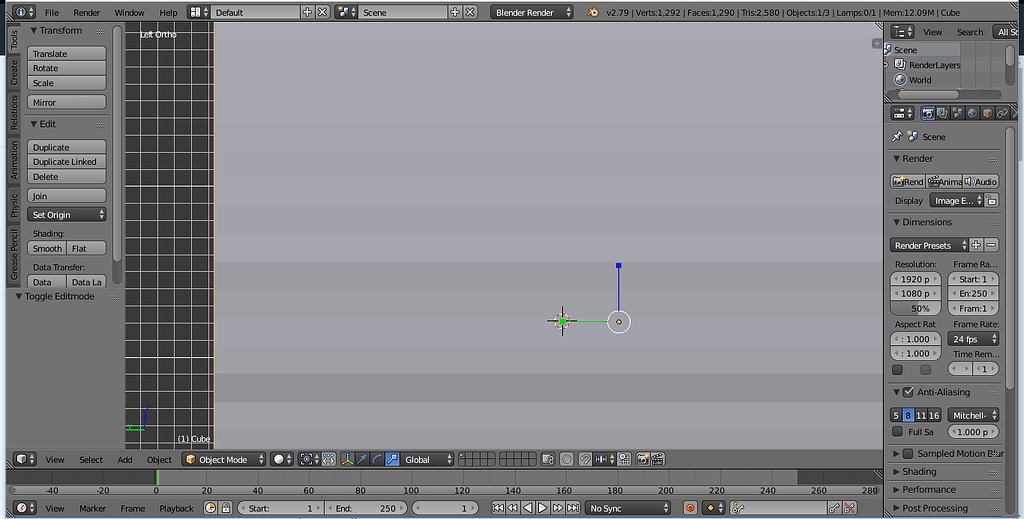Click the OpenGL render animation clapper icon
Image resolution: width=1024 pixels, height=519 pixels.
[658, 459]
